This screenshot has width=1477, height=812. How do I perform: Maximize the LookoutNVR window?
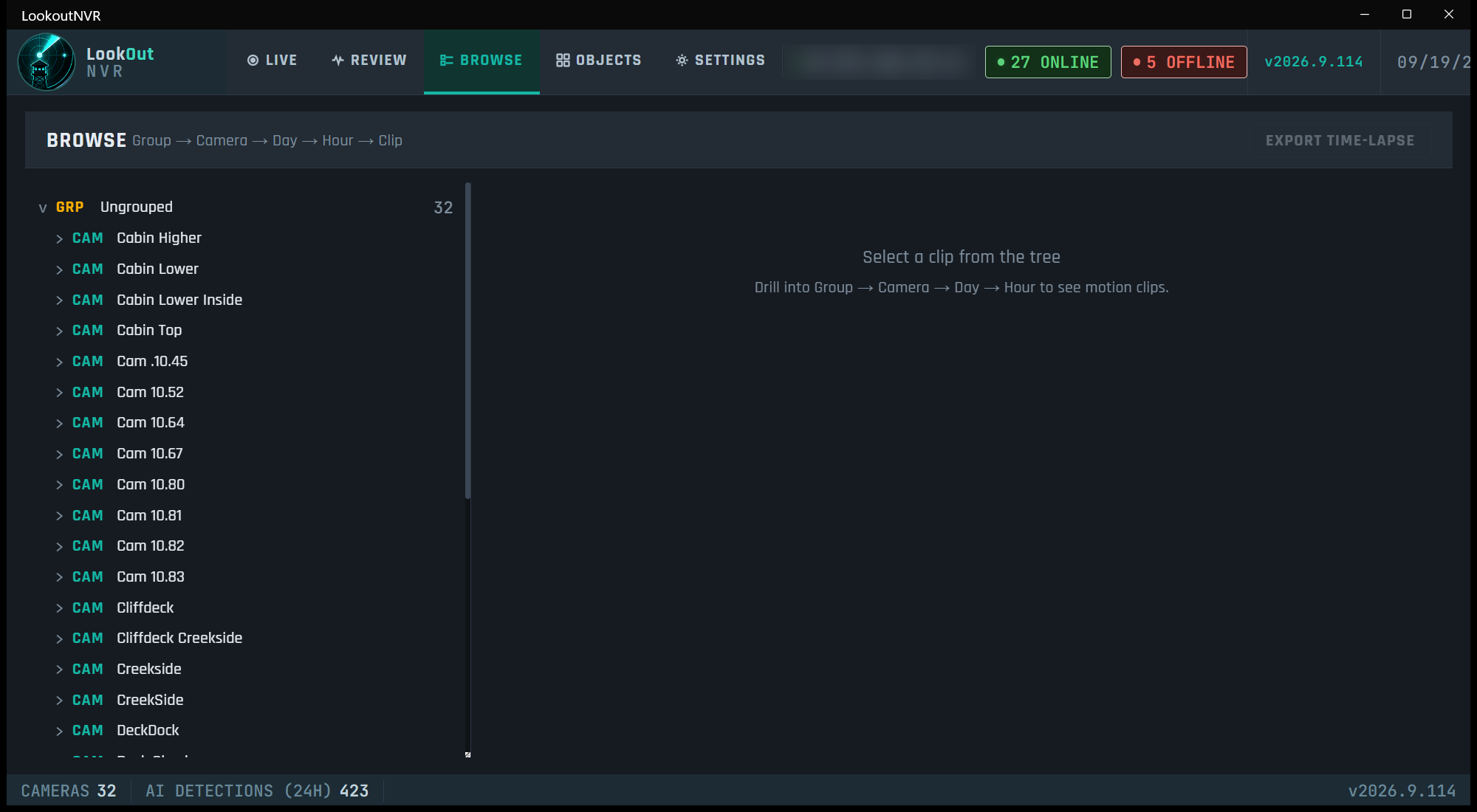pos(1407,15)
